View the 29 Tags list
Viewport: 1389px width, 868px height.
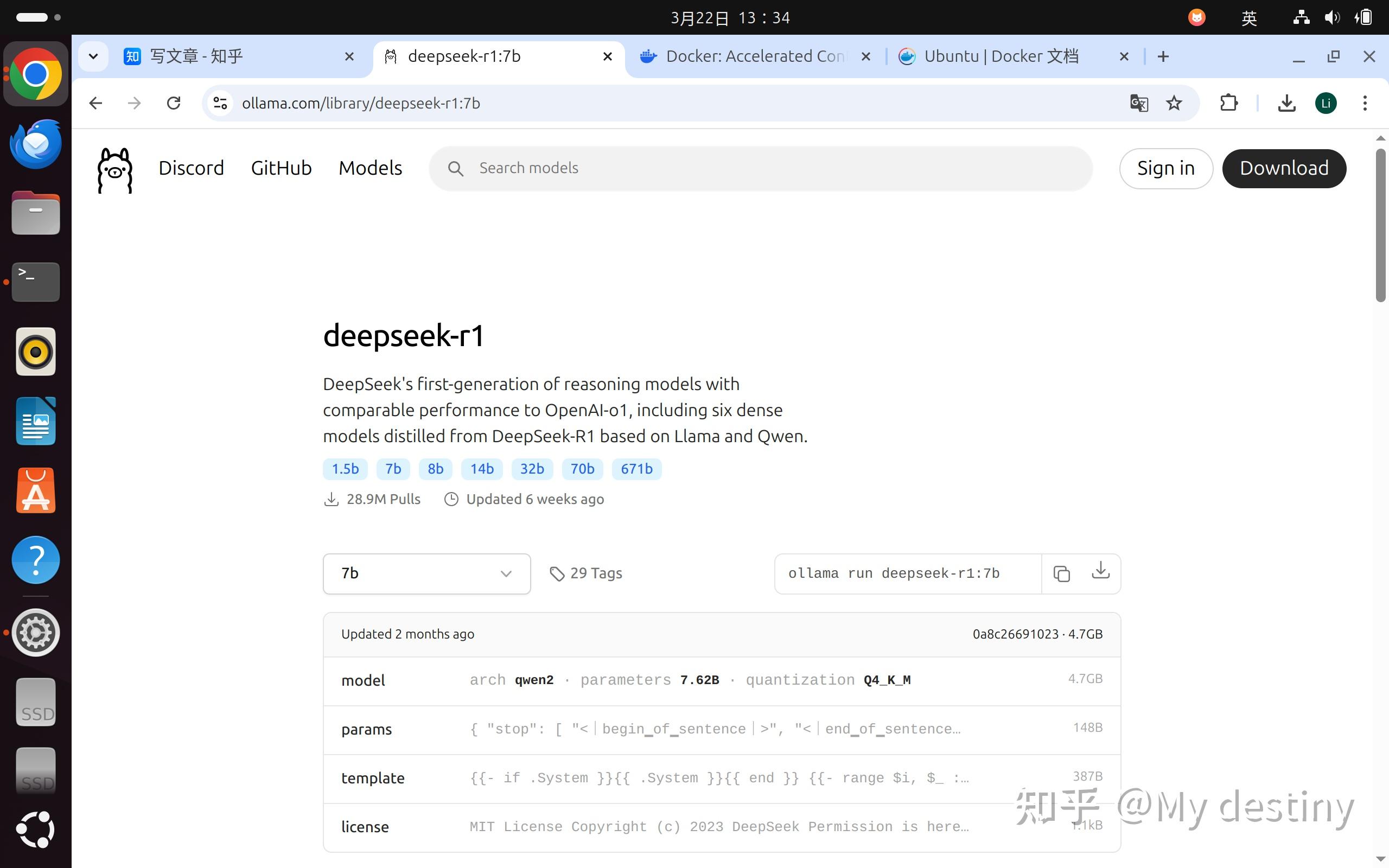pyautogui.click(x=585, y=572)
